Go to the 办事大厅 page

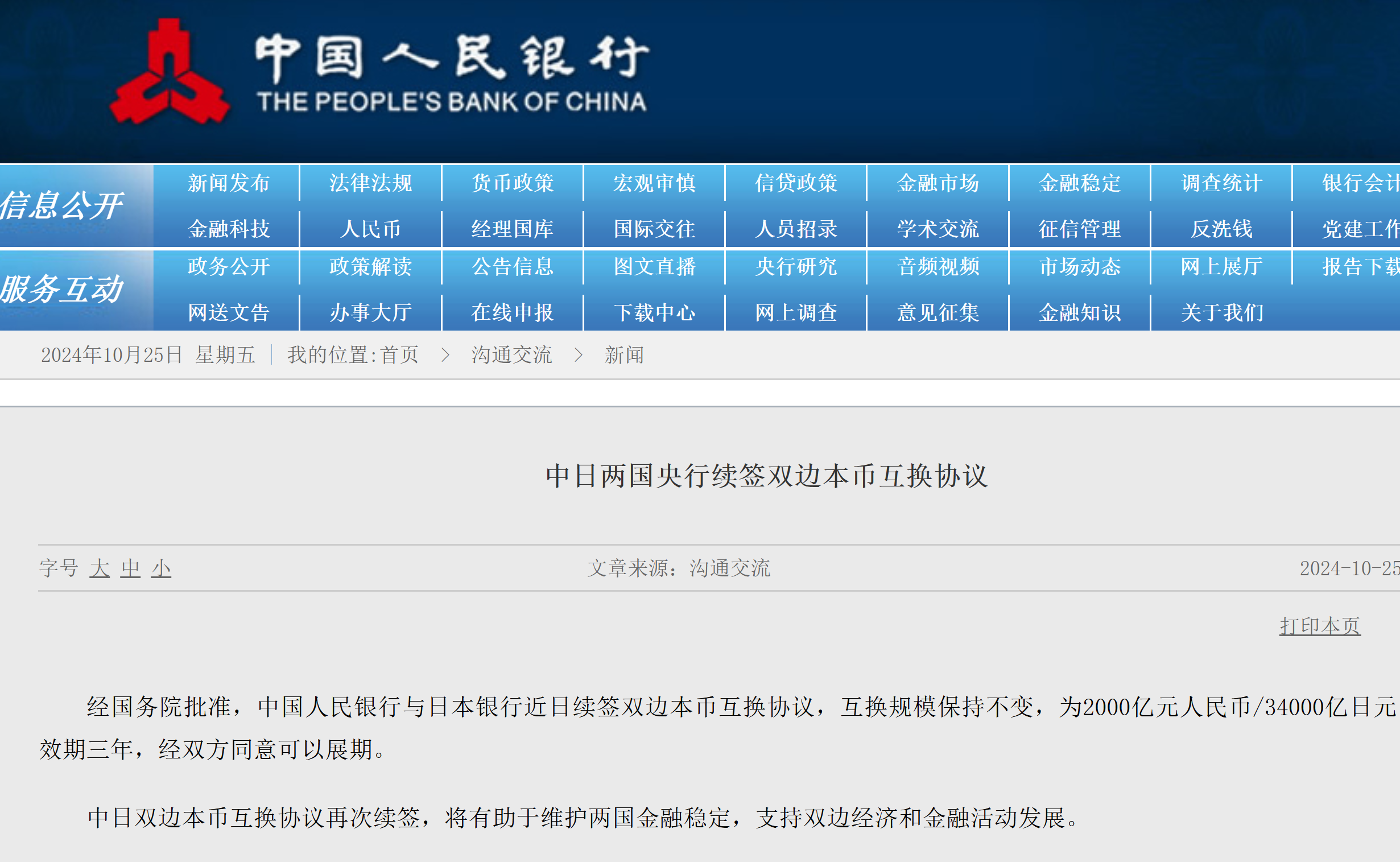coord(370,312)
